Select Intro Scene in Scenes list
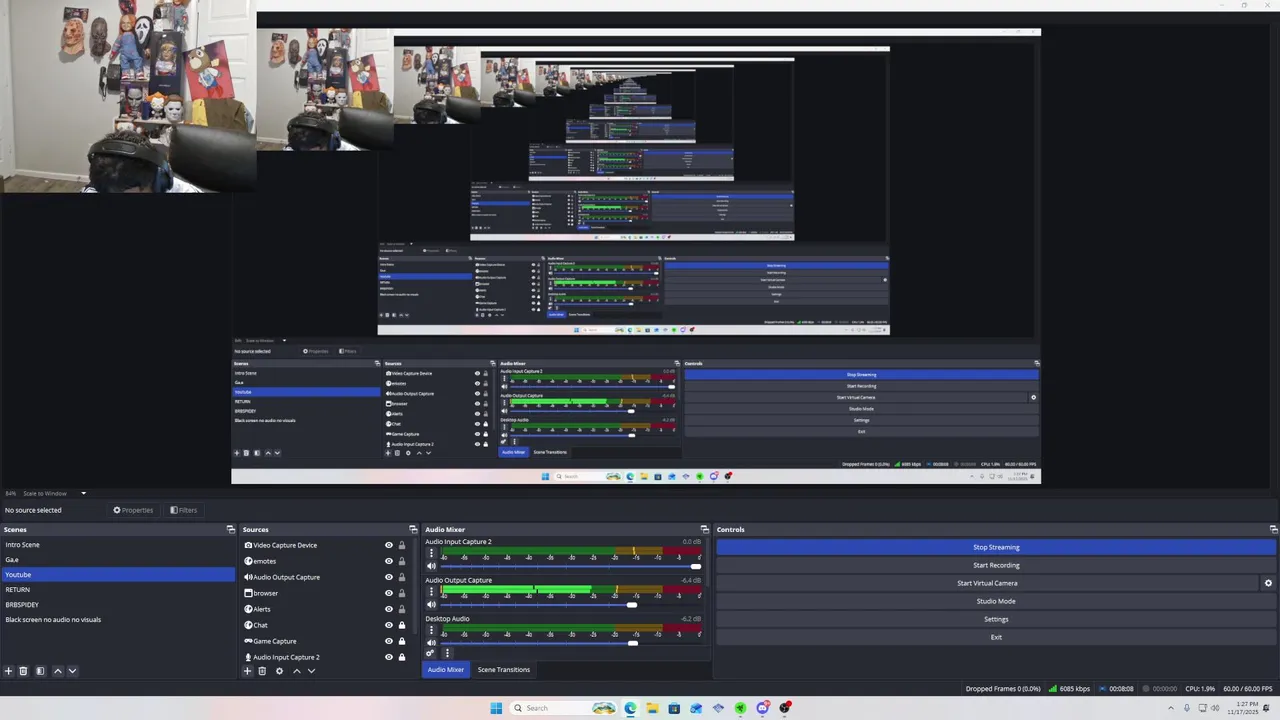This screenshot has height=720, width=1280. click(118, 545)
